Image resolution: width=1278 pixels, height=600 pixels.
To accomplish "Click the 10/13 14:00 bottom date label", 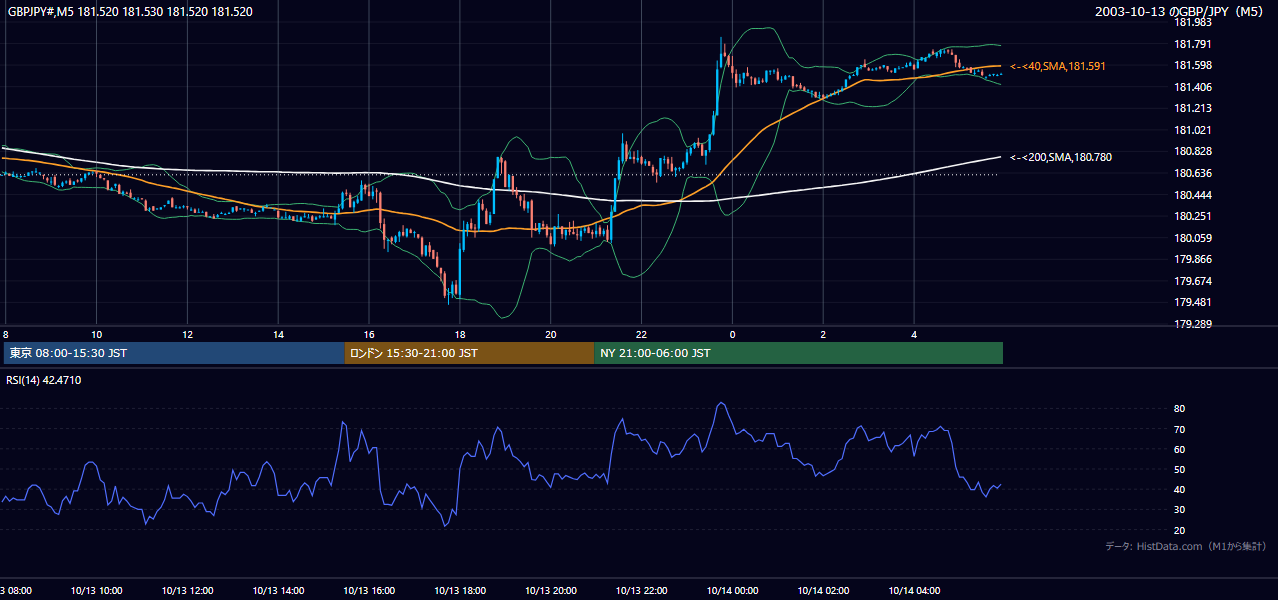I will pos(278,590).
